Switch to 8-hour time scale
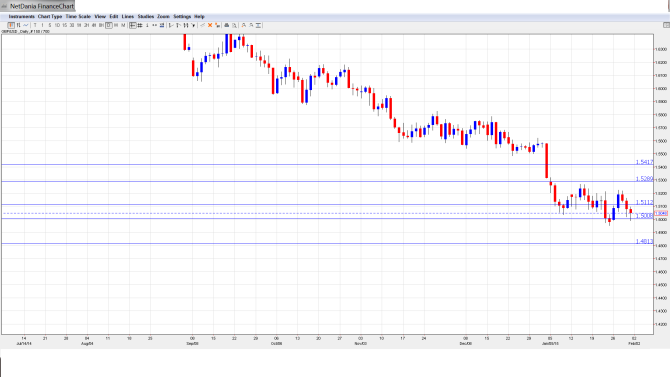Image resolution: width=670 pixels, height=377 pixels. [101, 25]
